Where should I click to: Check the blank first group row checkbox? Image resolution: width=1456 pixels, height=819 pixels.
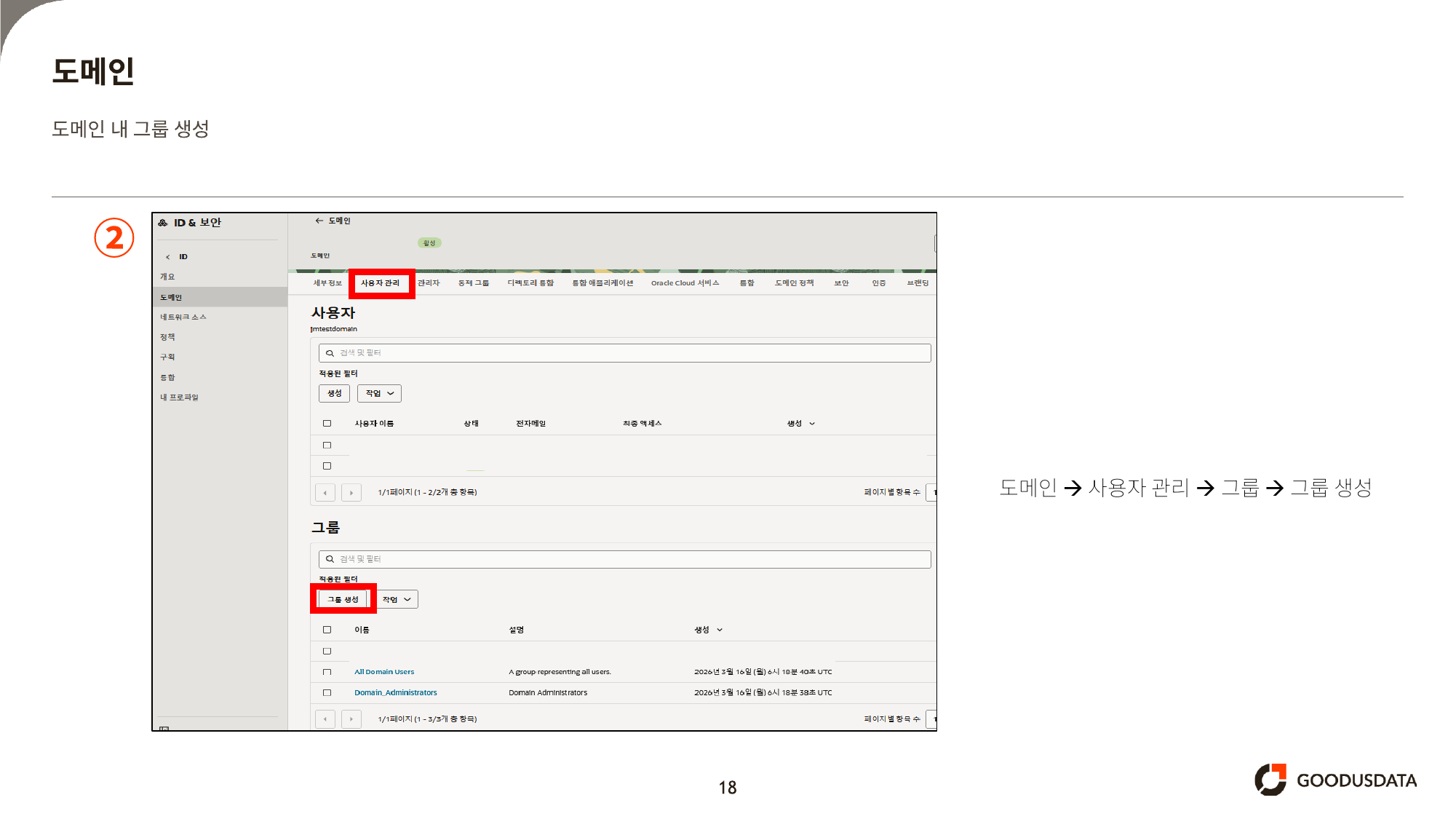(x=327, y=652)
